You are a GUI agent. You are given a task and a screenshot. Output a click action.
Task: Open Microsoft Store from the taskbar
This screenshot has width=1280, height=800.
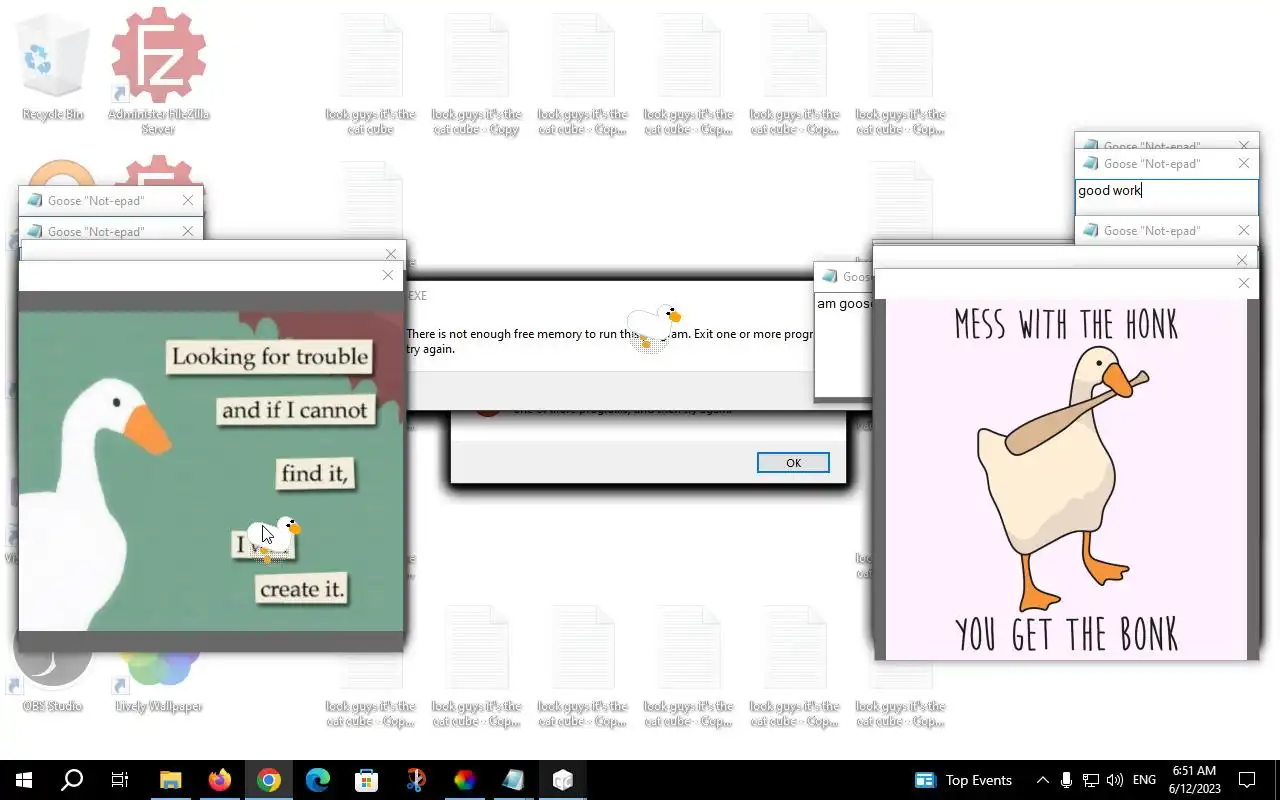(x=366, y=780)
